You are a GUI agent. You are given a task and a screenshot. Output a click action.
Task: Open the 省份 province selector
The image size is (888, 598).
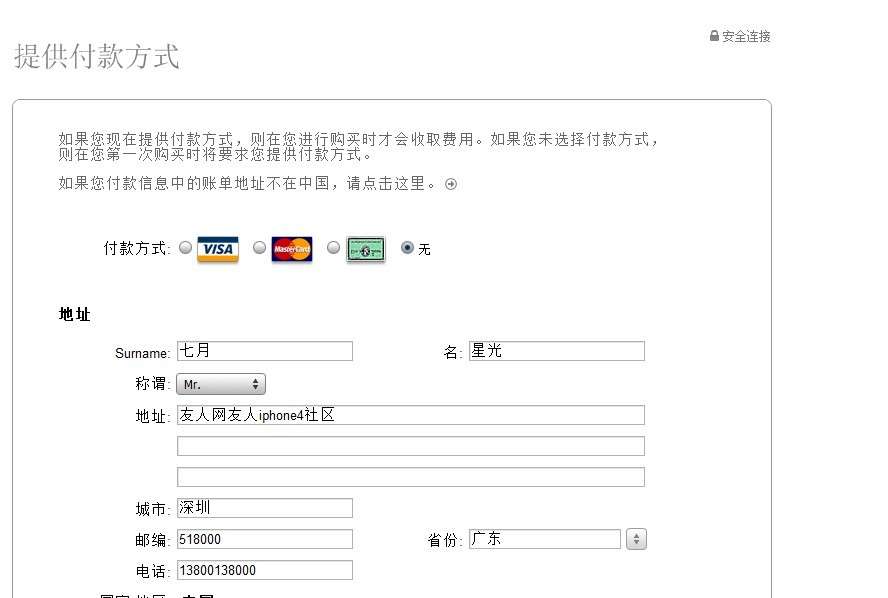click(545, 538)
